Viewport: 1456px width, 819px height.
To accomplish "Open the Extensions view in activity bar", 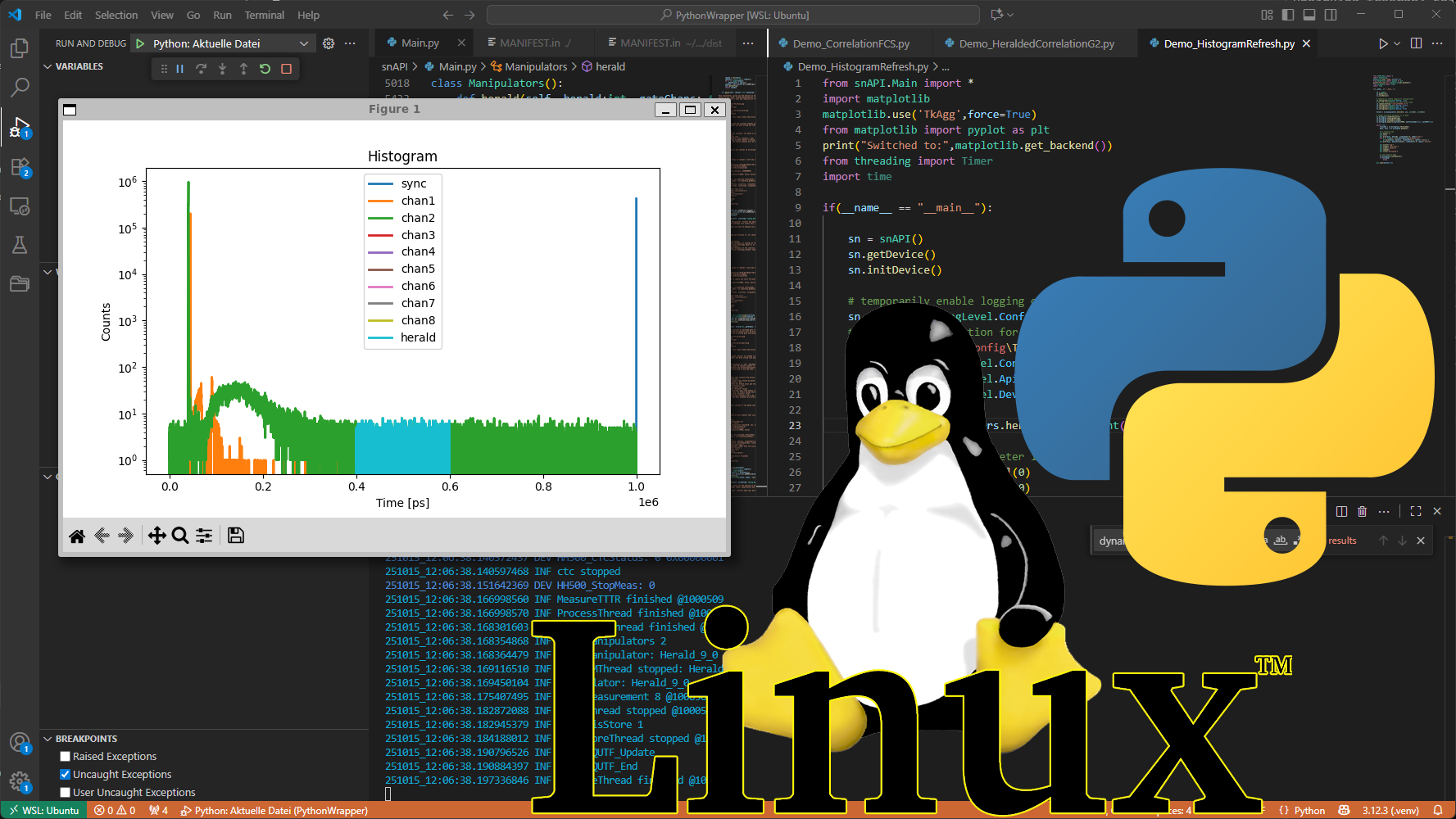I will point(20,168).
